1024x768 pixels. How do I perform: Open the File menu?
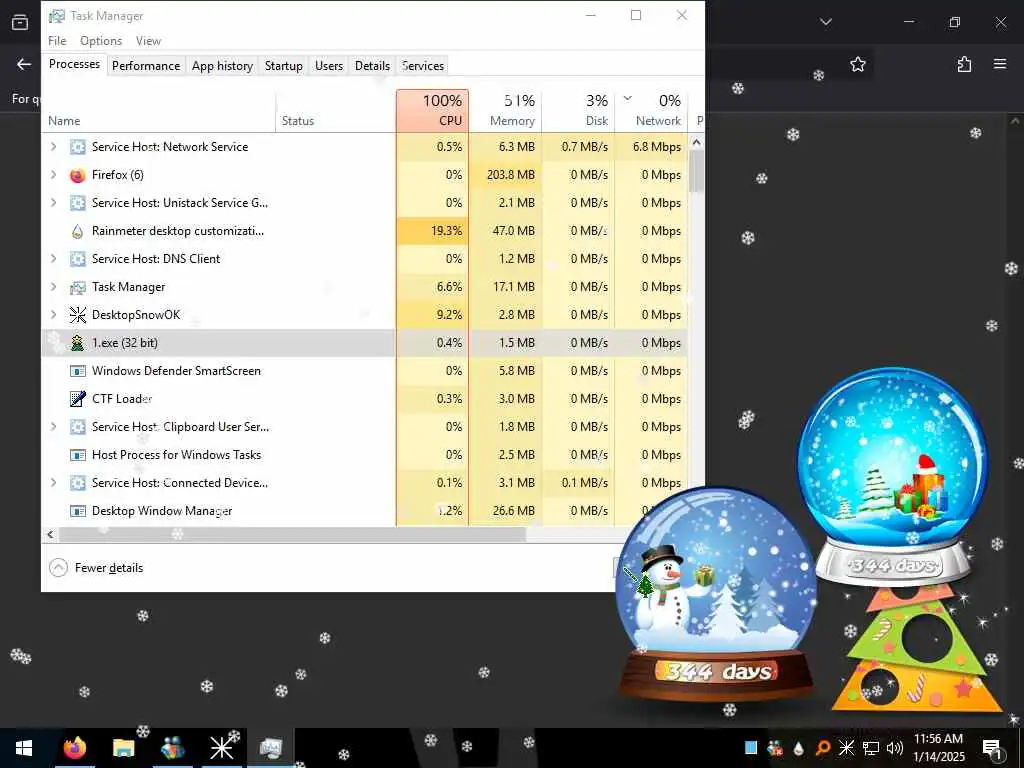[57, 40]
